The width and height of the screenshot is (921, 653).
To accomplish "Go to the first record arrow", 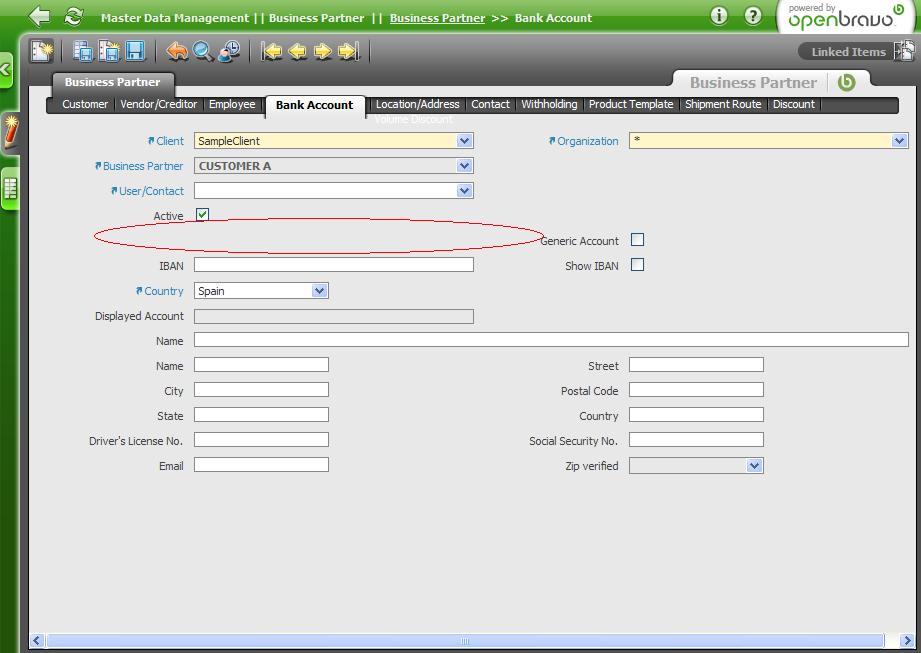I will click(271, 51).
